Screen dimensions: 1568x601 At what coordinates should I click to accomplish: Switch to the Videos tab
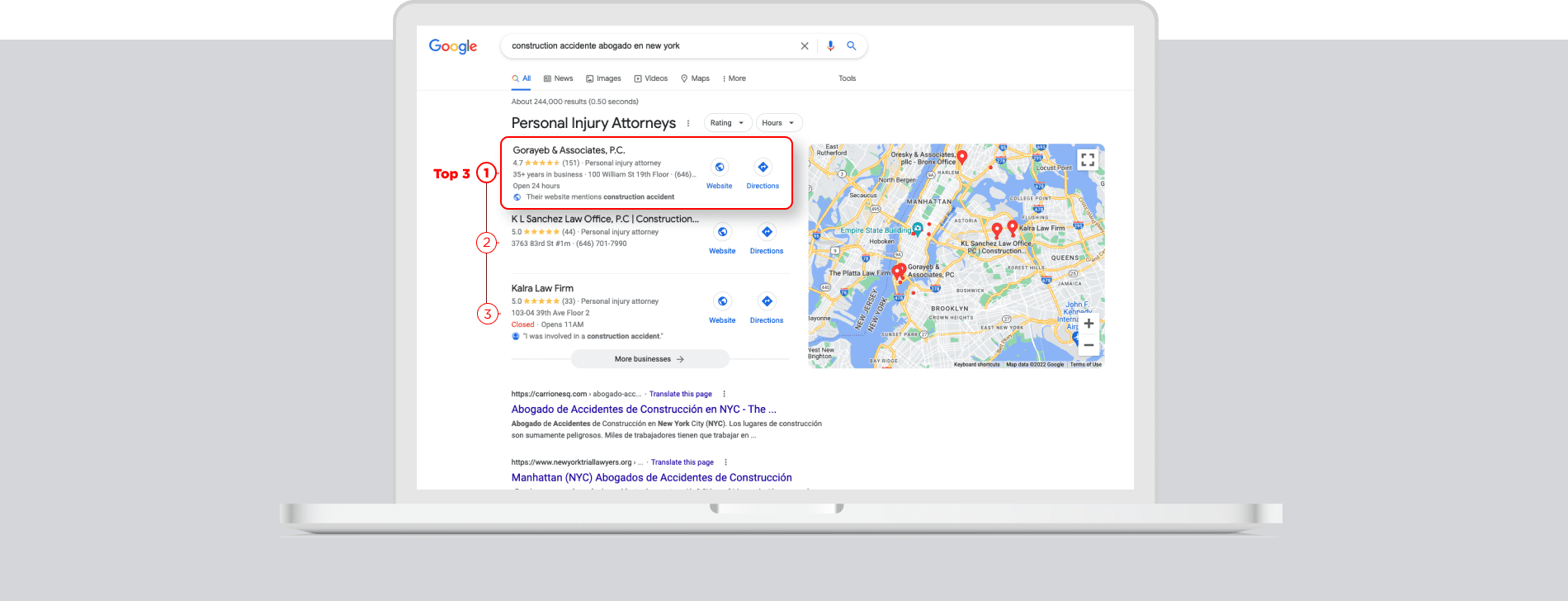(651, 78)
